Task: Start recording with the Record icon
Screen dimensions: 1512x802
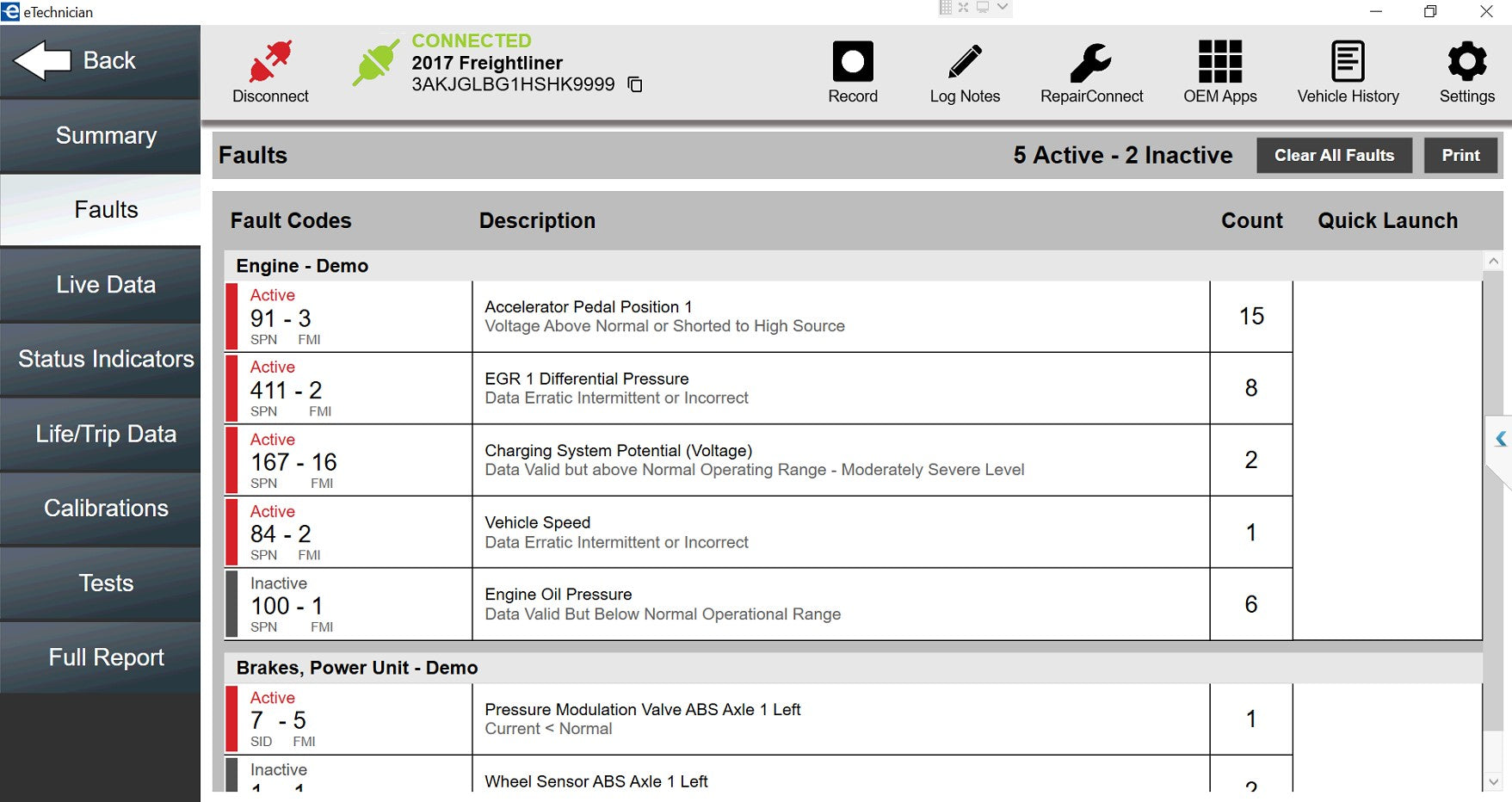Action: [x=852, y=62]
